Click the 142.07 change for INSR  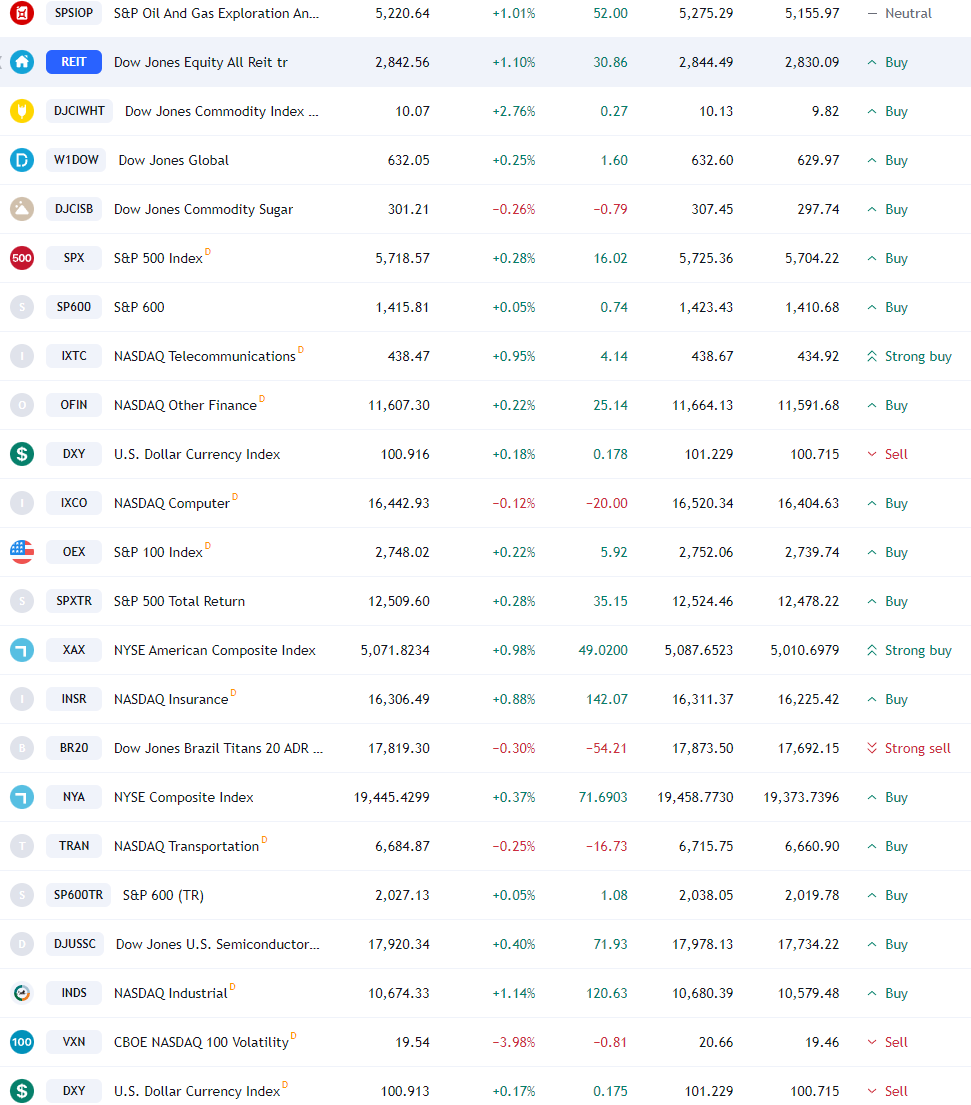pyautogui.click(x=607, y=699)
